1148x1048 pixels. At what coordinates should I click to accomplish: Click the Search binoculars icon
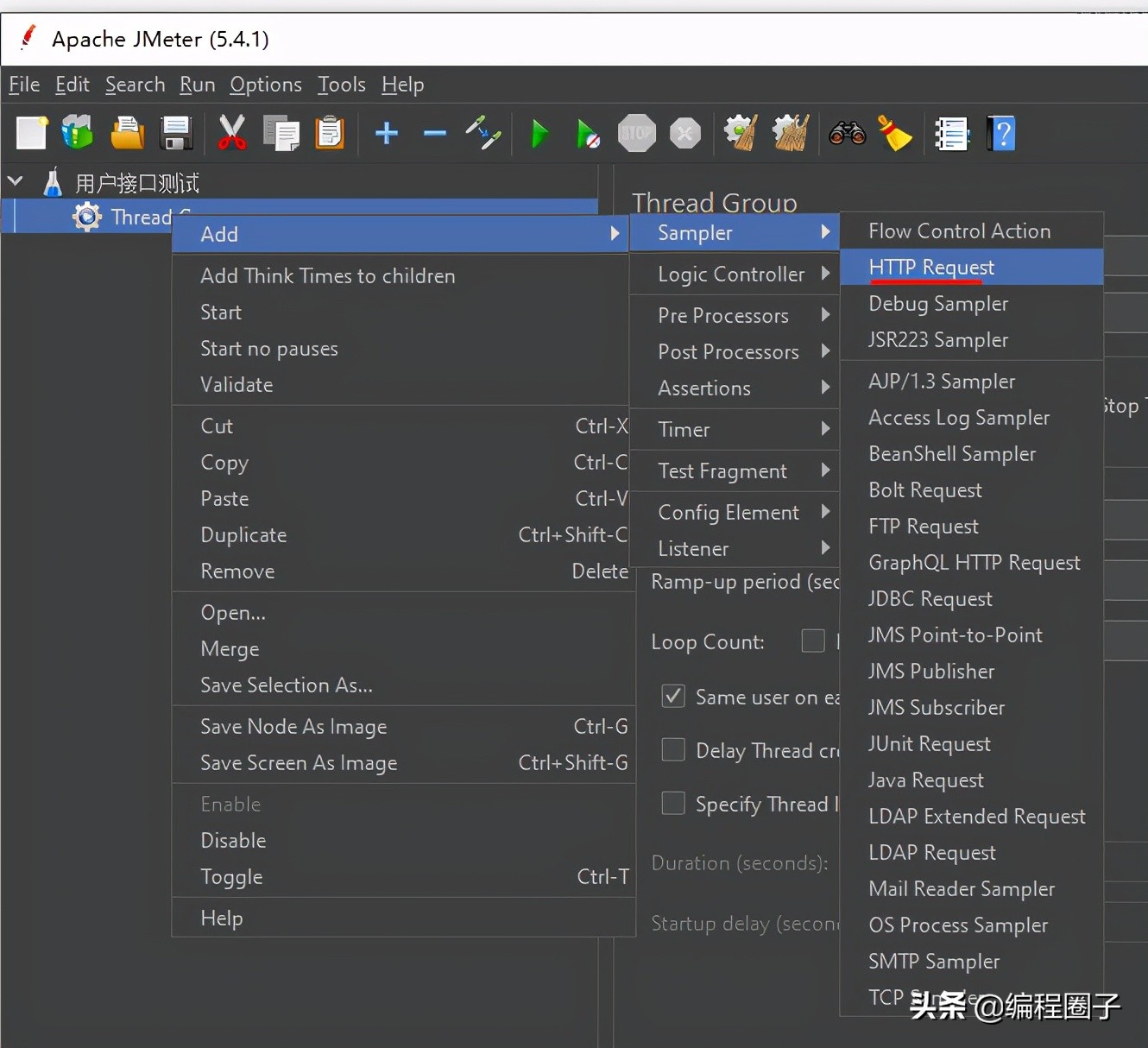point(847,133)
